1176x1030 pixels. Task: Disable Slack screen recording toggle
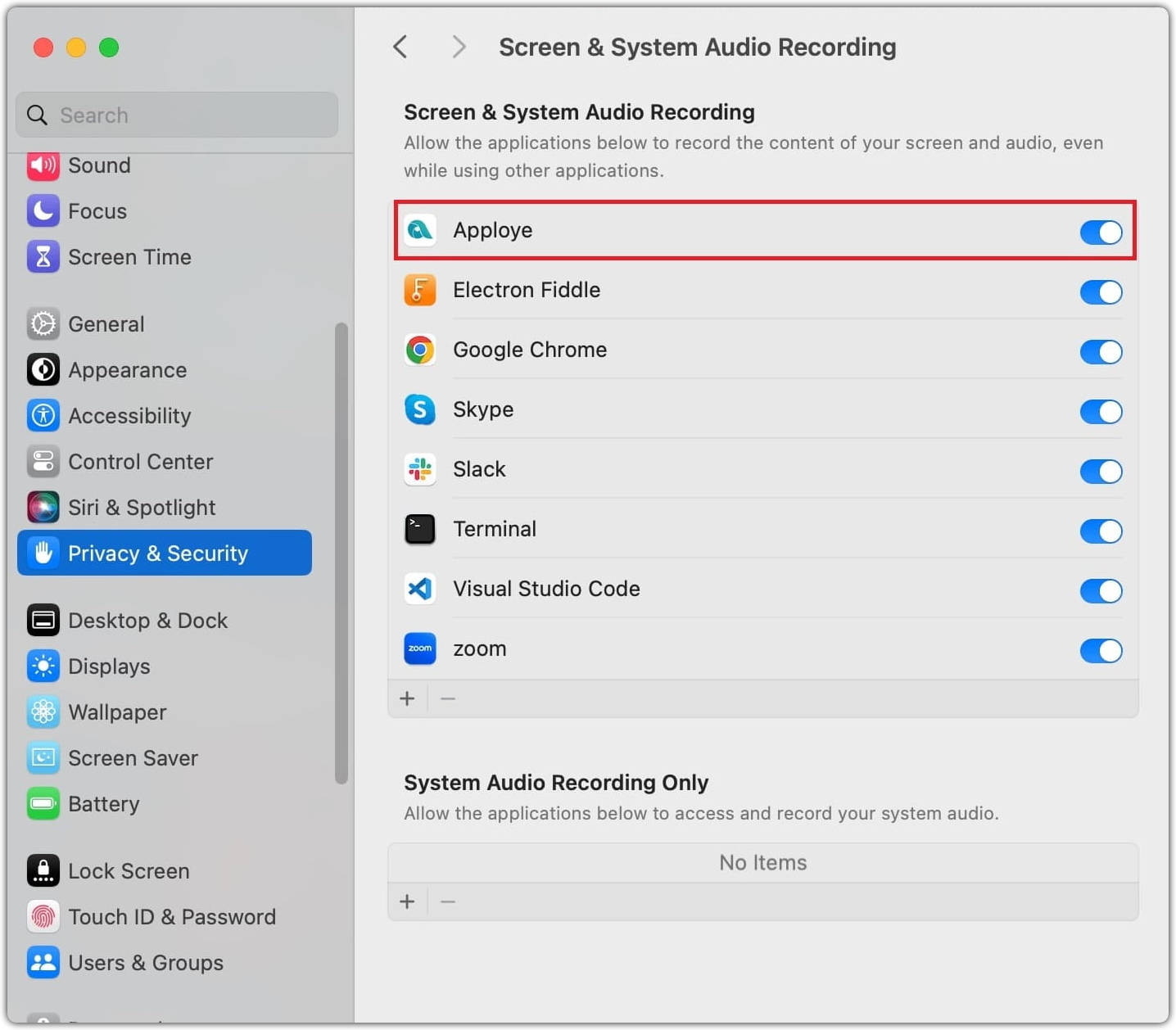click(1101, 472)
